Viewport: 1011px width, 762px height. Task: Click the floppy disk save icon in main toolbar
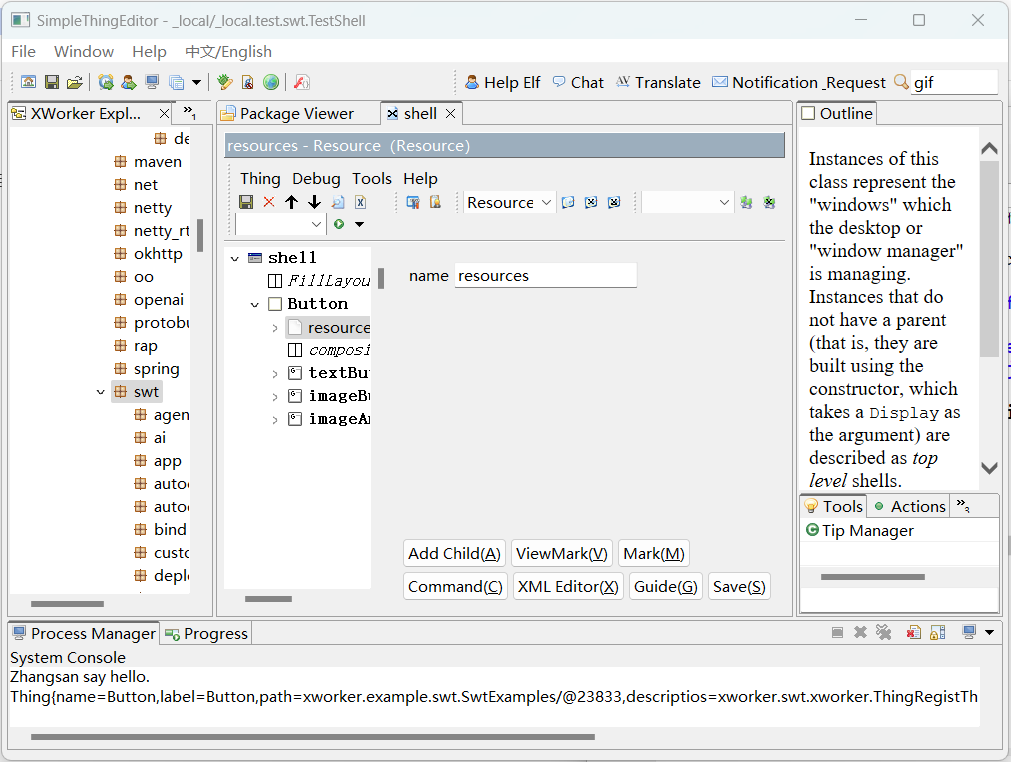(52, 82)
